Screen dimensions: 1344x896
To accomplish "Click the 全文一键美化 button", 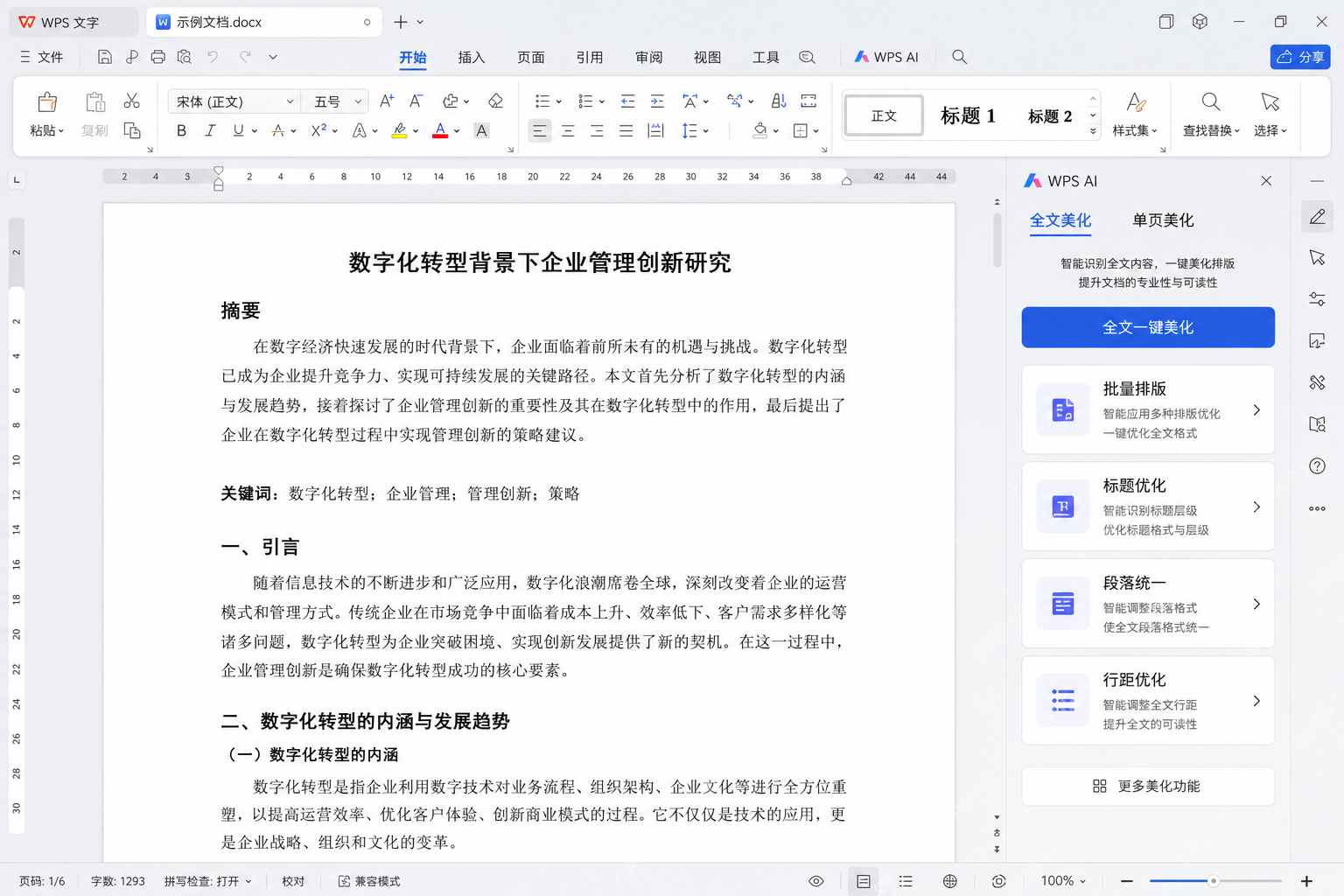I will [x=1148, y=327].
